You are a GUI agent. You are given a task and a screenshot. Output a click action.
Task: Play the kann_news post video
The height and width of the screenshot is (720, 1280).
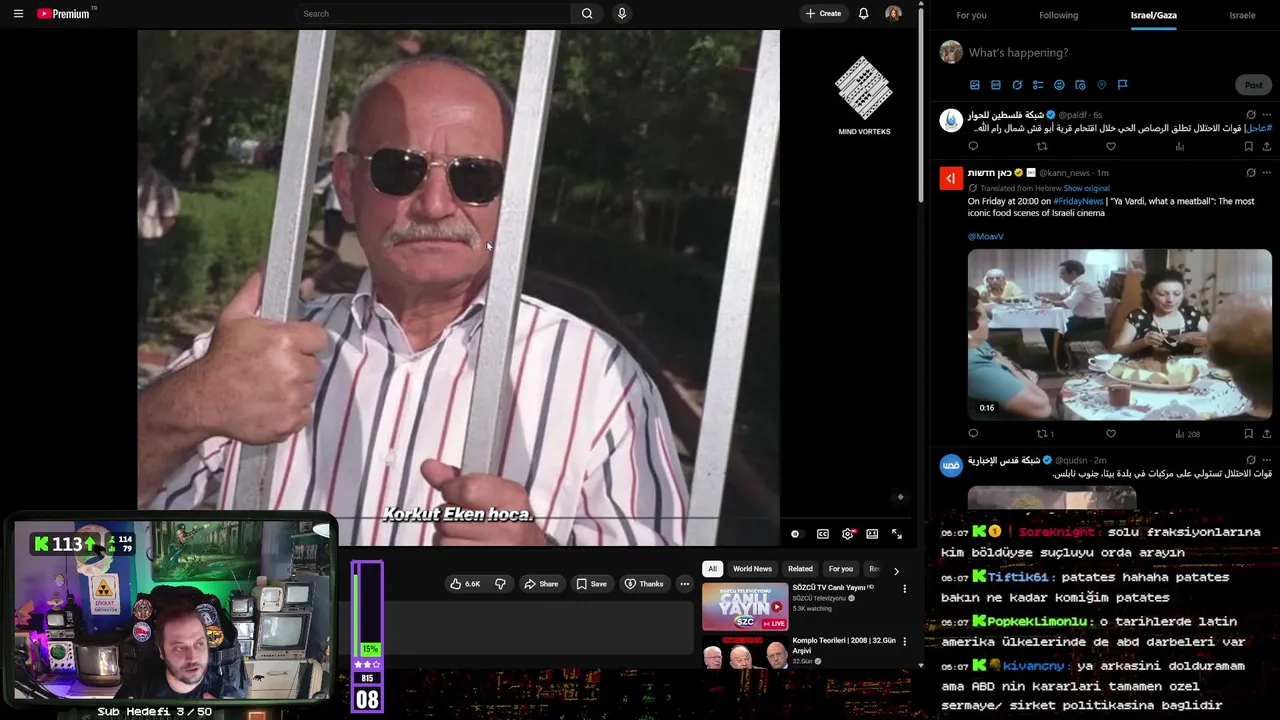point(1120,334)
